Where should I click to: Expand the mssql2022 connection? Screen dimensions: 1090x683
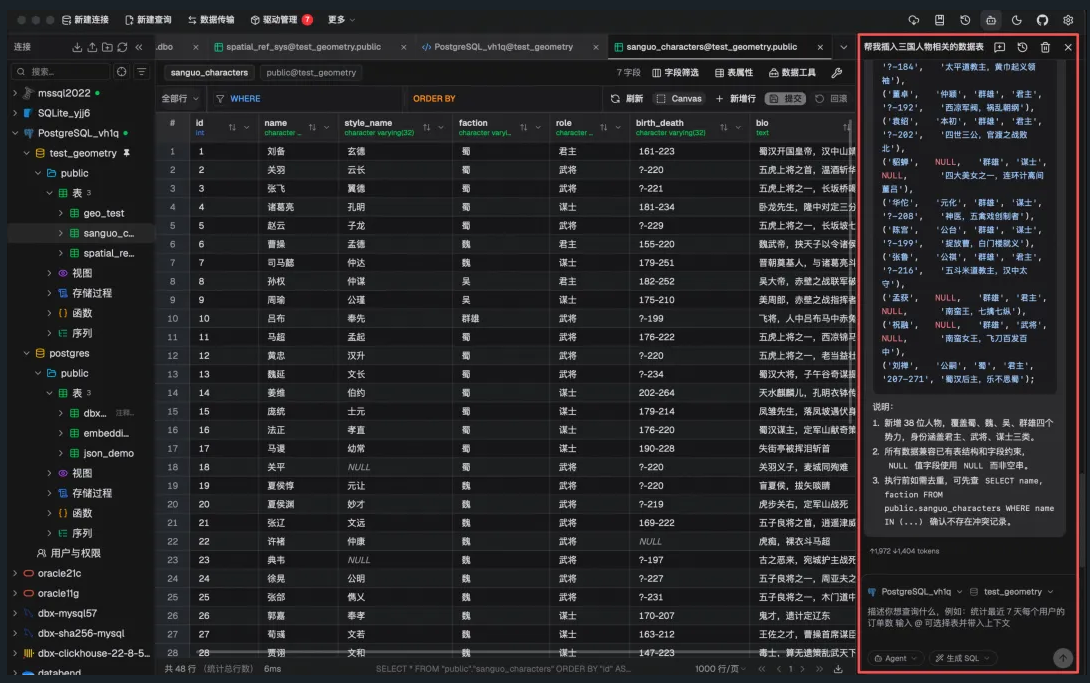[x=15, y=92]
